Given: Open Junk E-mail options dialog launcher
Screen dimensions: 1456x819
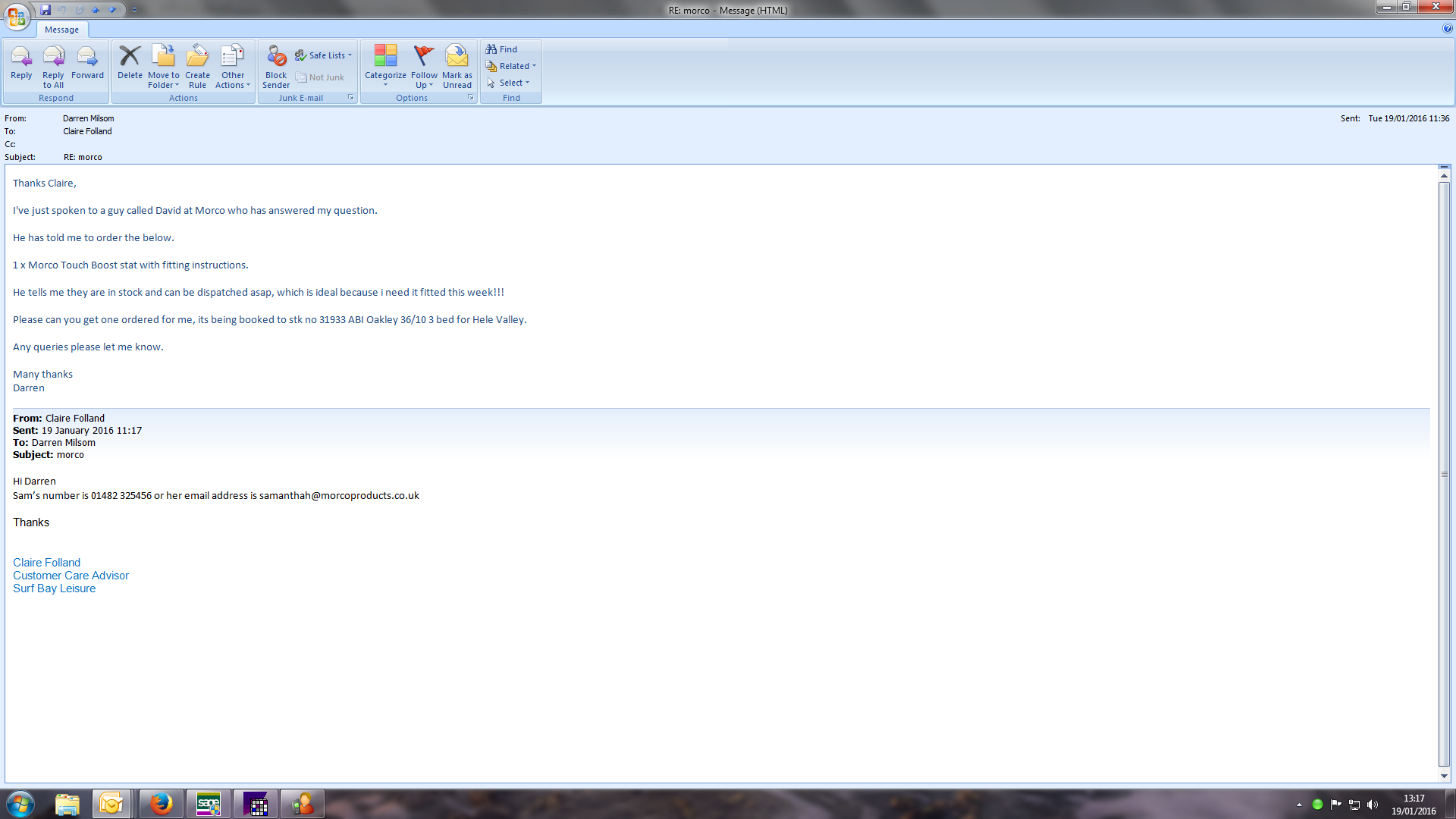Looking at the screenshot, I should pos(351,98).
